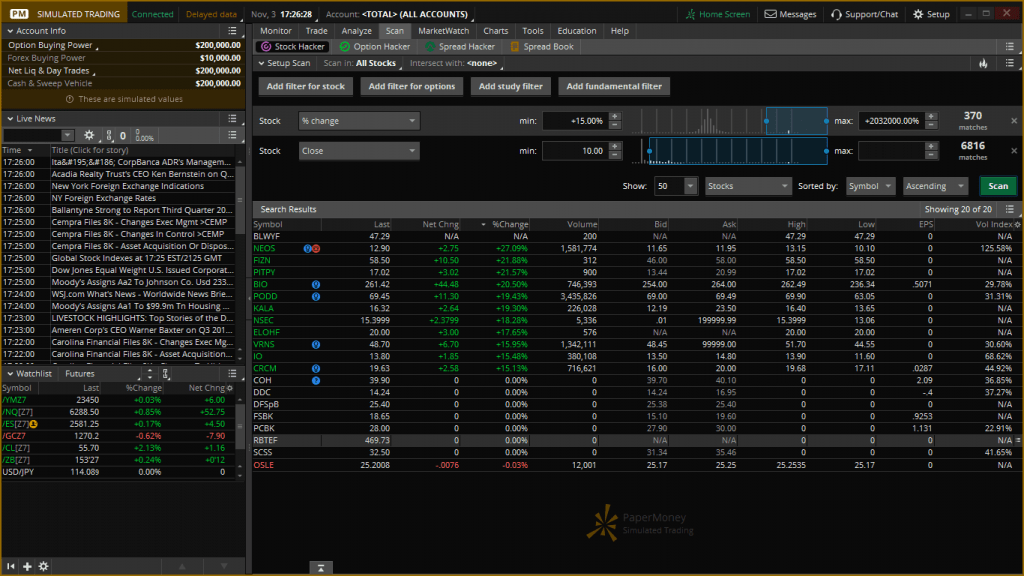Click the BIO info icon
Screen dimensions: 1024x576
pos(315,285)
